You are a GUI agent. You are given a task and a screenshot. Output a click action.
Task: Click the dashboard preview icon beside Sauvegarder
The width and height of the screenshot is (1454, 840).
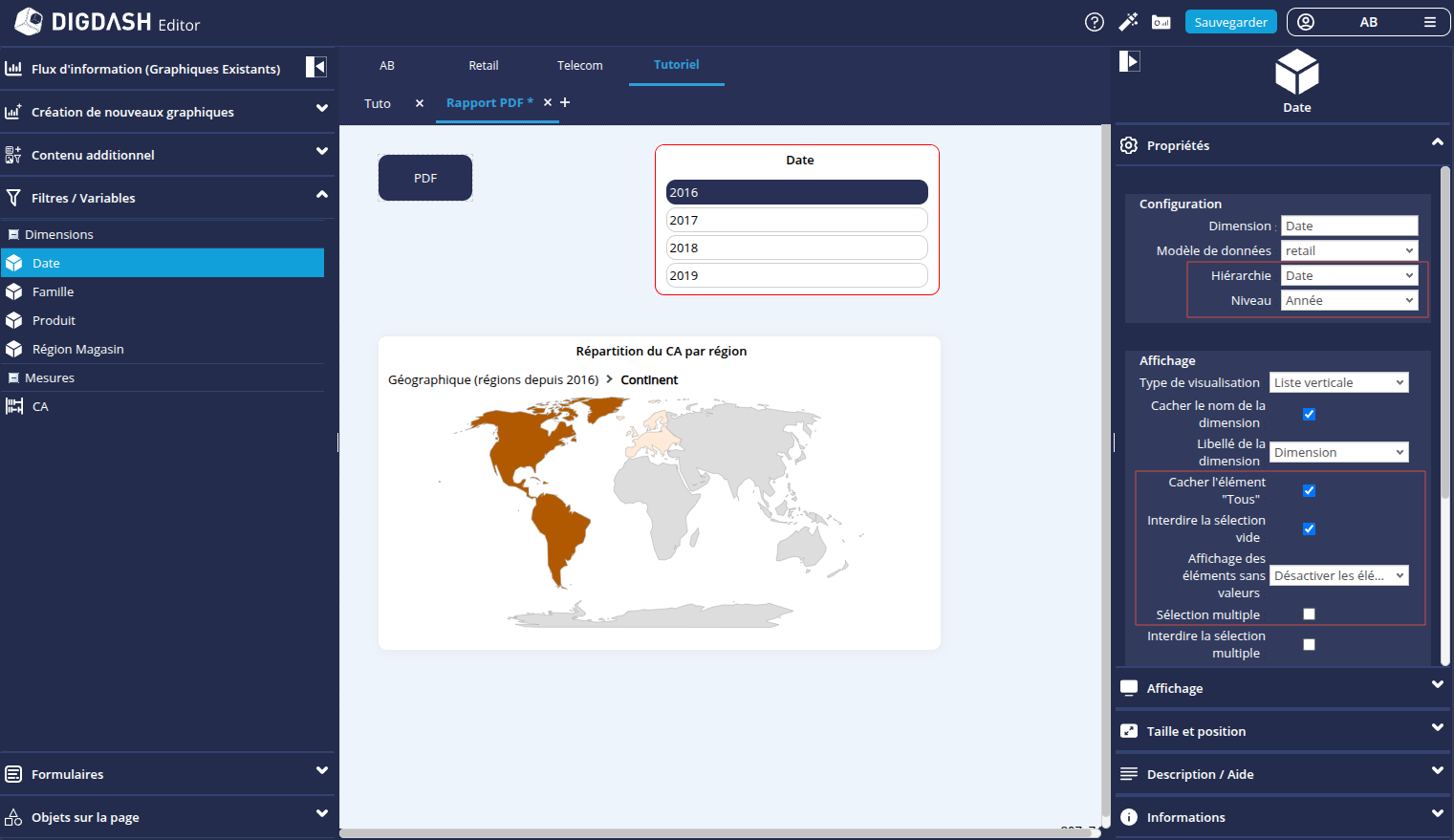[x=1161, y=22]
